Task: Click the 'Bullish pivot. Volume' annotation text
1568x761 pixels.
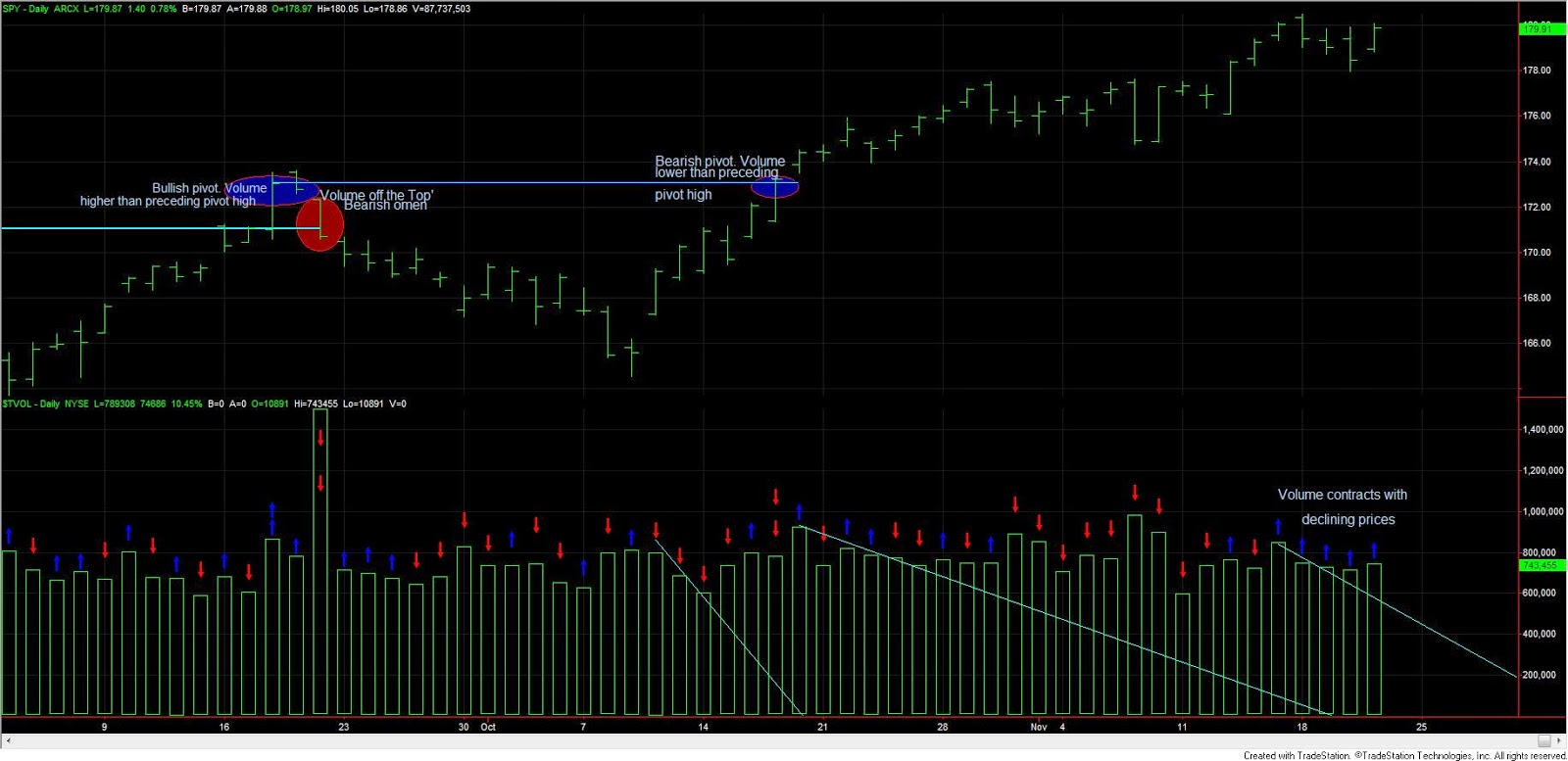Action: pos(209,188)
